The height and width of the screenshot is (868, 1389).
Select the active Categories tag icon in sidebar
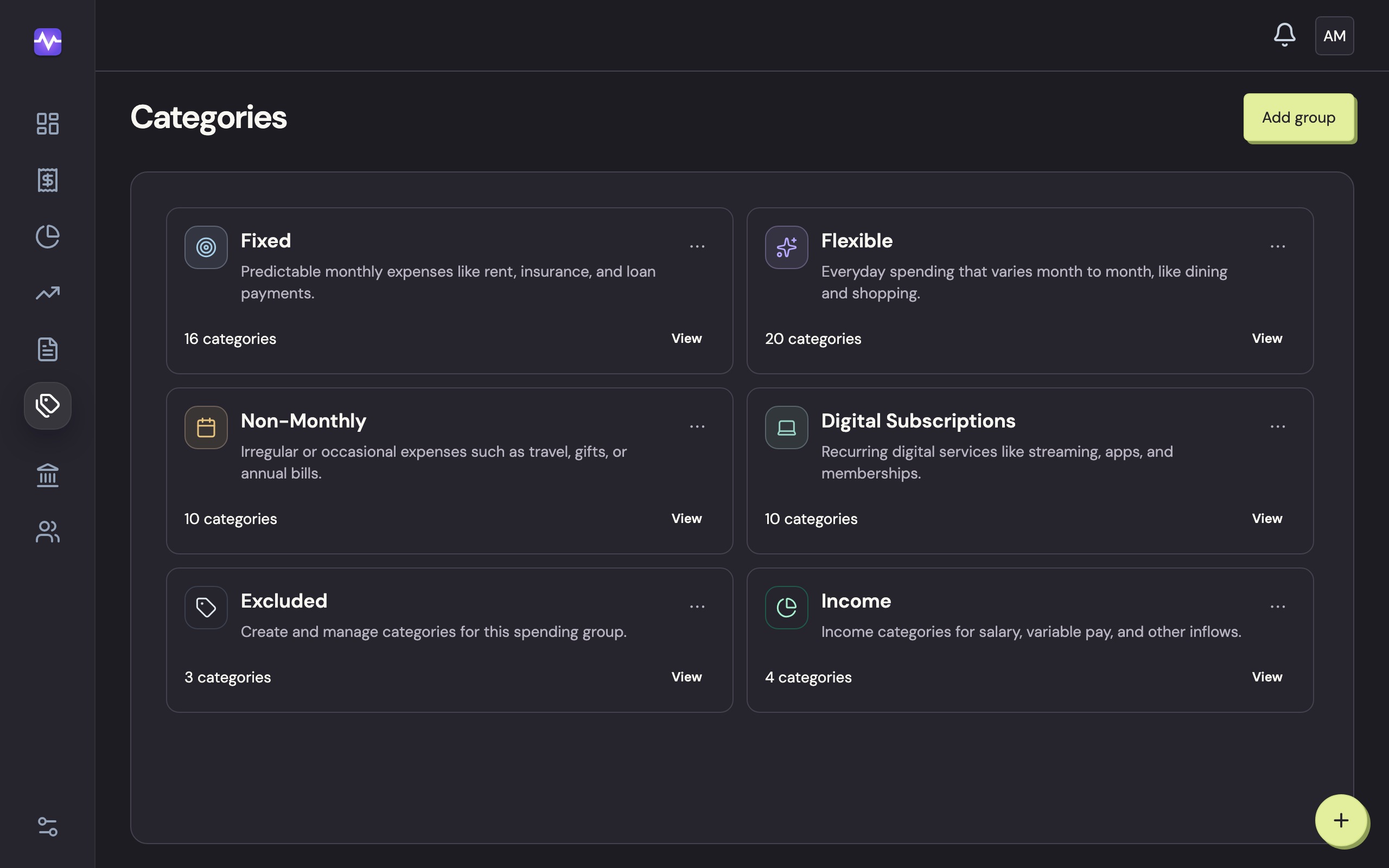coord(48,406)
